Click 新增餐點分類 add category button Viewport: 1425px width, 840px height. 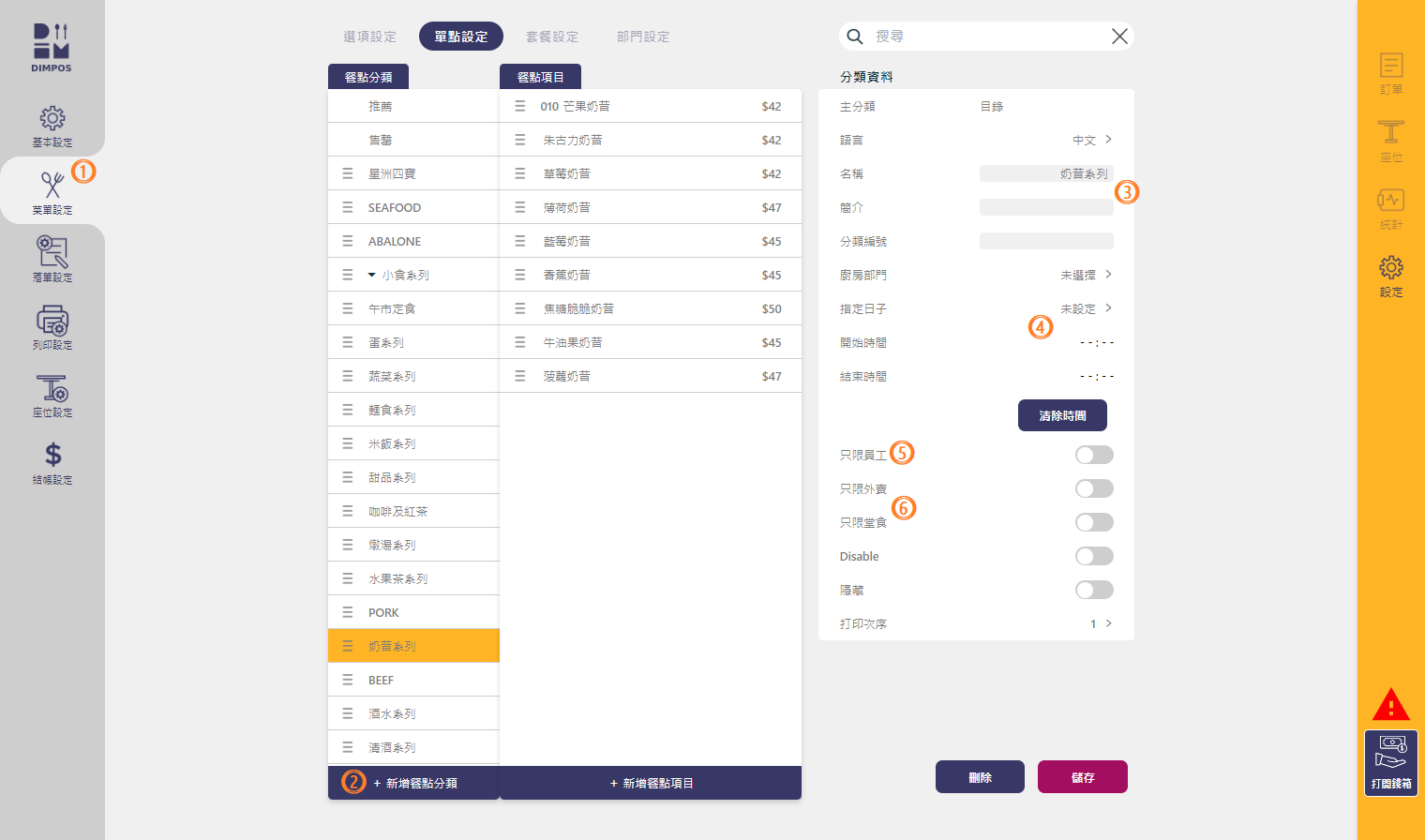click(414, 783)
